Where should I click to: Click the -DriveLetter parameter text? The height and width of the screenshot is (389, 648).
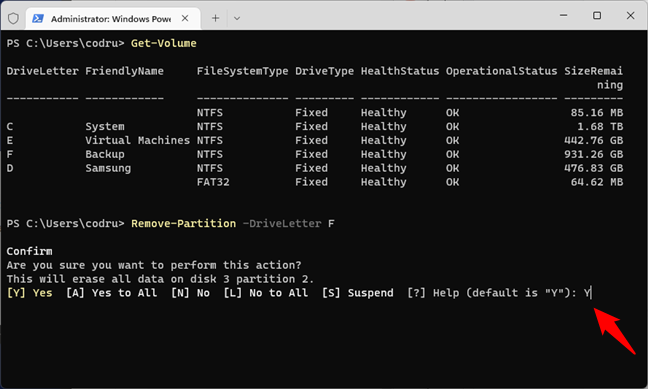(282, 224)
